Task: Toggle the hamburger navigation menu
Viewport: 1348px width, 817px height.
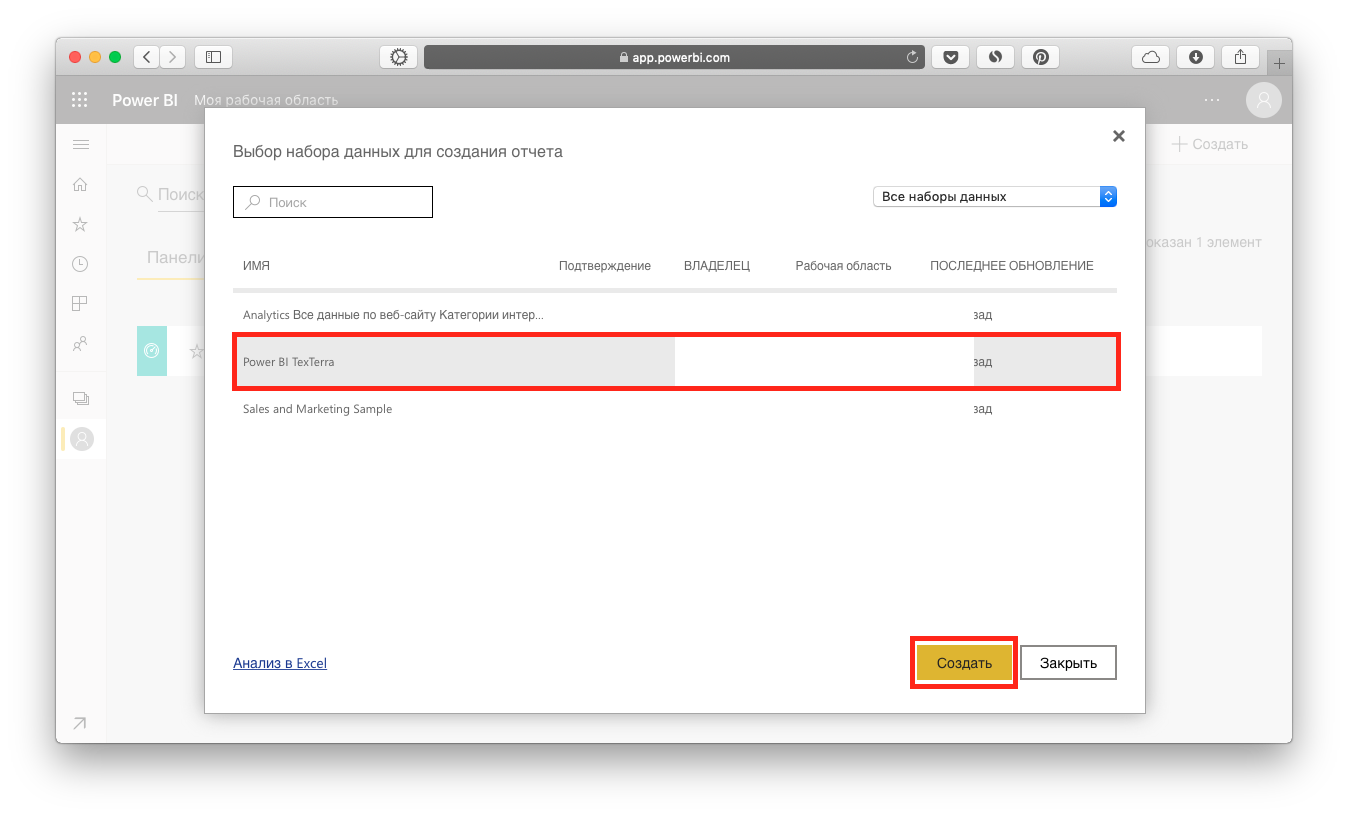Action: pyautogui.click(x=81, y=145)
